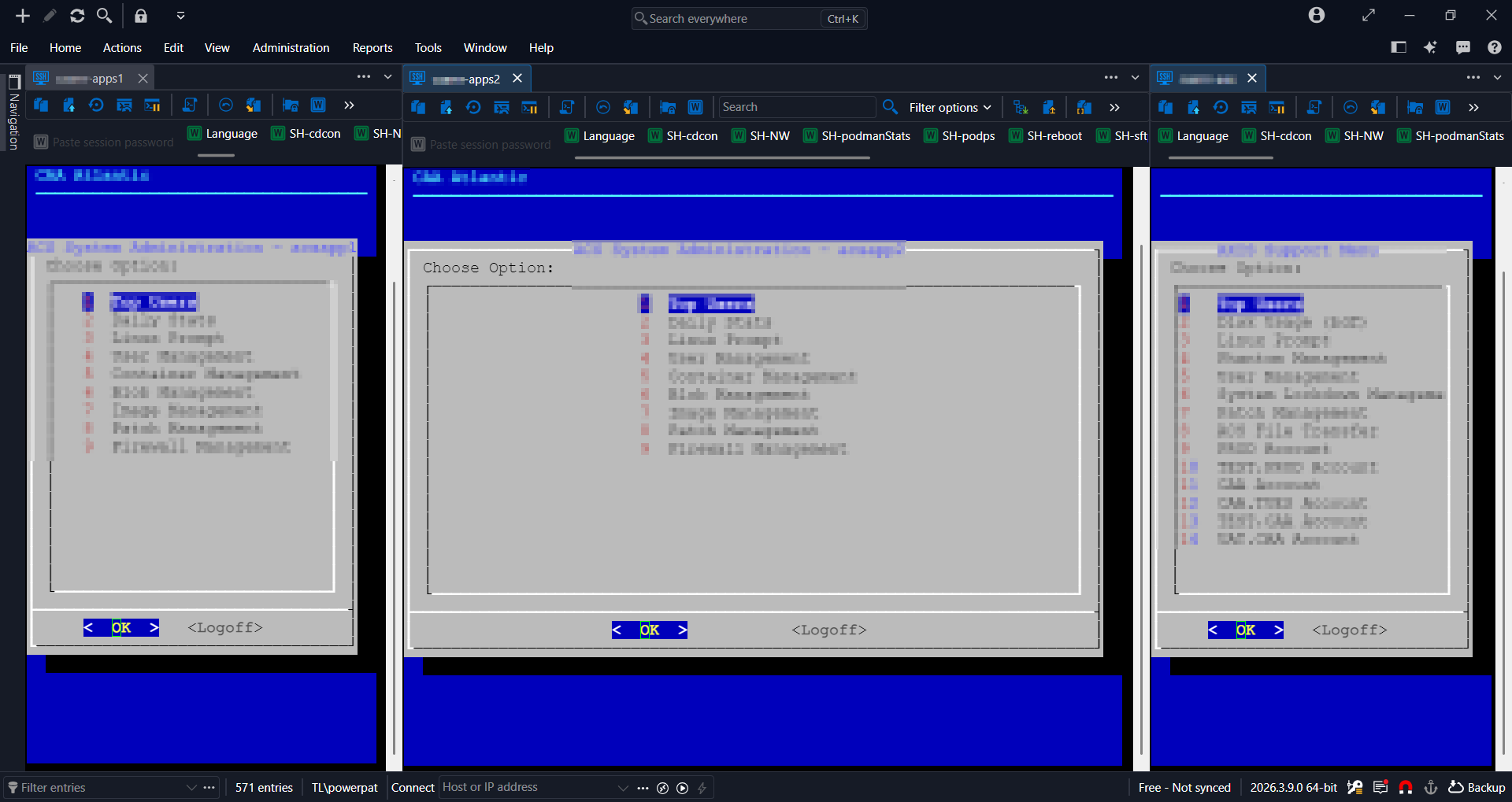Click the terminal pause icon in apps1 toolbar
The height and width of the screenshot is (802, 1512).
pos(152,105)
